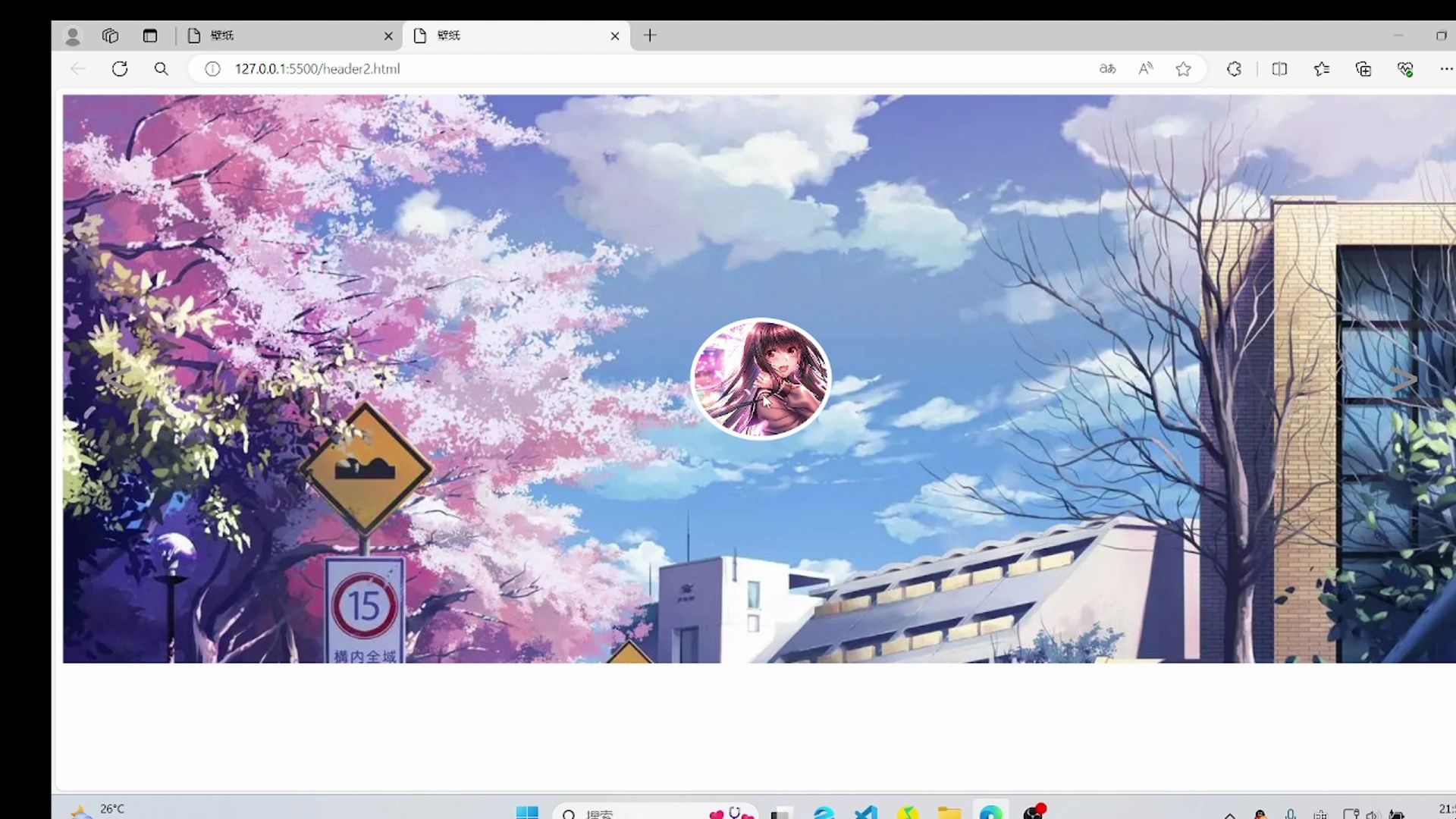Viewport: 1456px width, 819px height.
Task: Add page to favorites with star
Action: [x=1184, y=69]
